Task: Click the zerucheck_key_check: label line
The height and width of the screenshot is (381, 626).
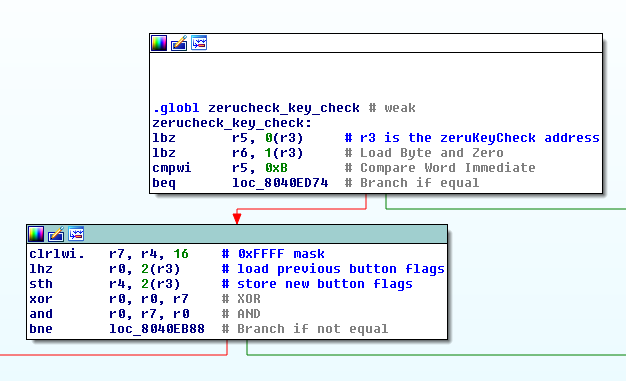Action: pos(232,123)
